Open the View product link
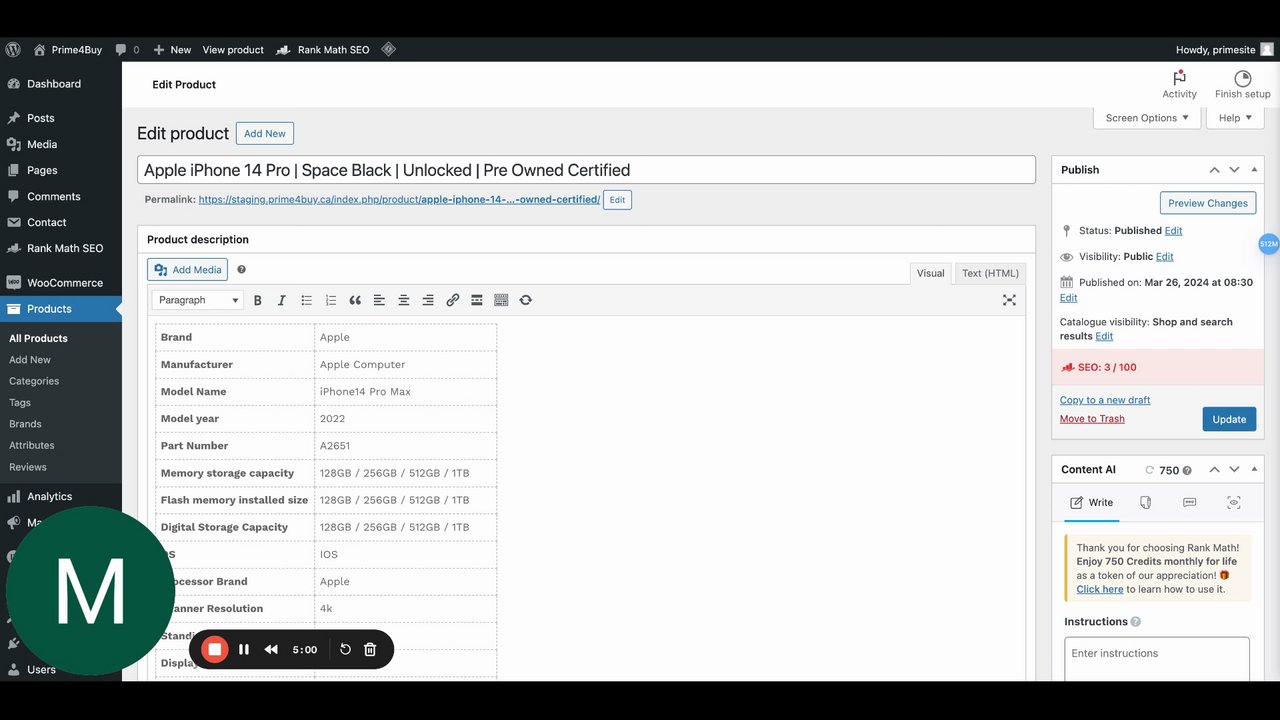The height and width of the screenshot is (720, 1280). (x=233, y=49)
